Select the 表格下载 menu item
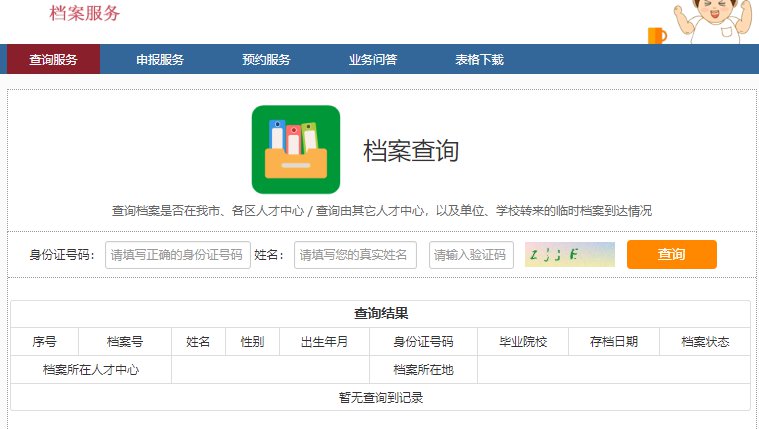Viewport: 759px width, 429px height. (479, 60)
